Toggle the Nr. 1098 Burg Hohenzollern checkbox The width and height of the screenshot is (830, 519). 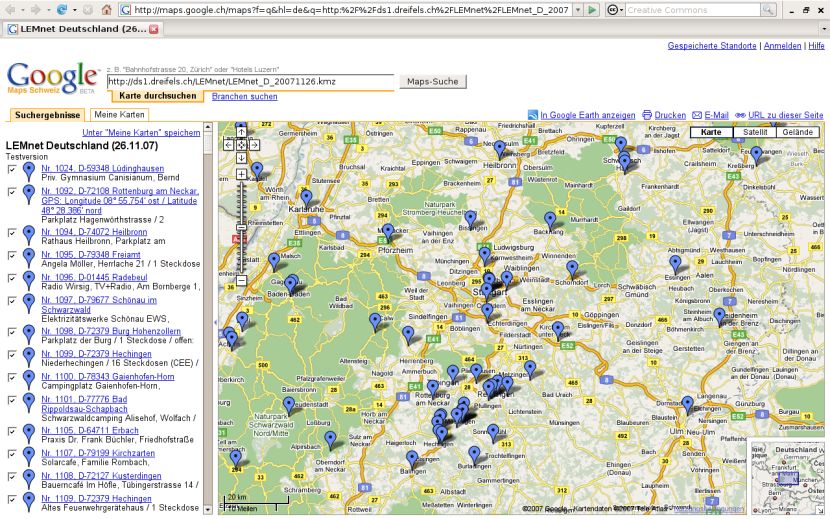[12, 332]
